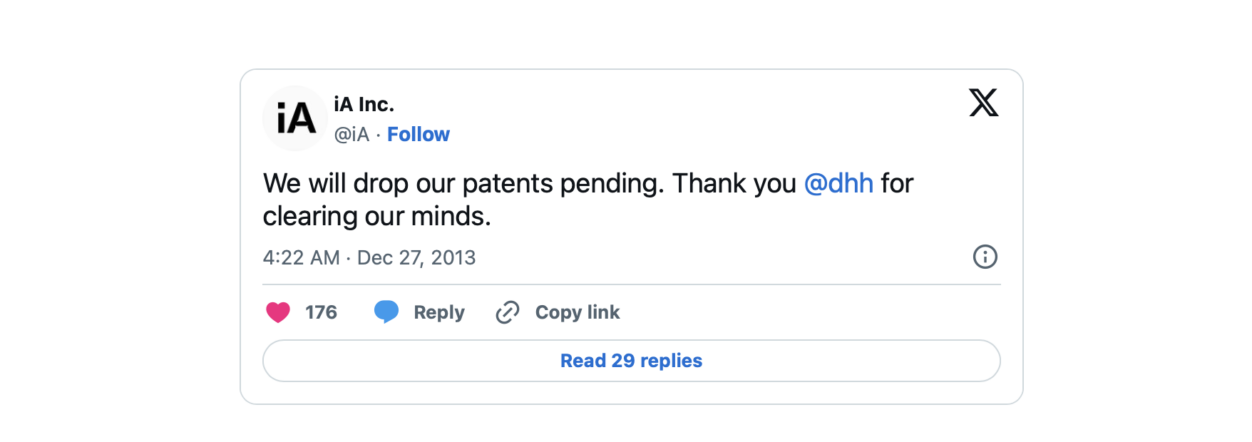Viewport: 1252px width, 442px height.
Task: Click the 176 likes count
Action: pos(321,312)
